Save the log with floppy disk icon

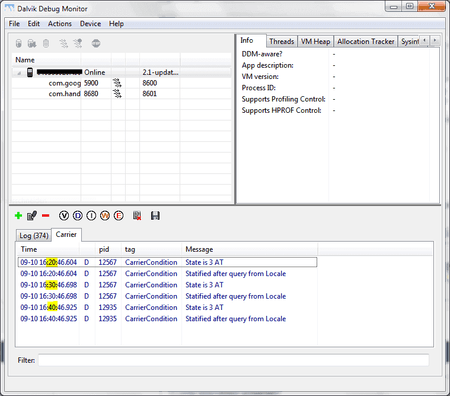click(x=155, y=216)
